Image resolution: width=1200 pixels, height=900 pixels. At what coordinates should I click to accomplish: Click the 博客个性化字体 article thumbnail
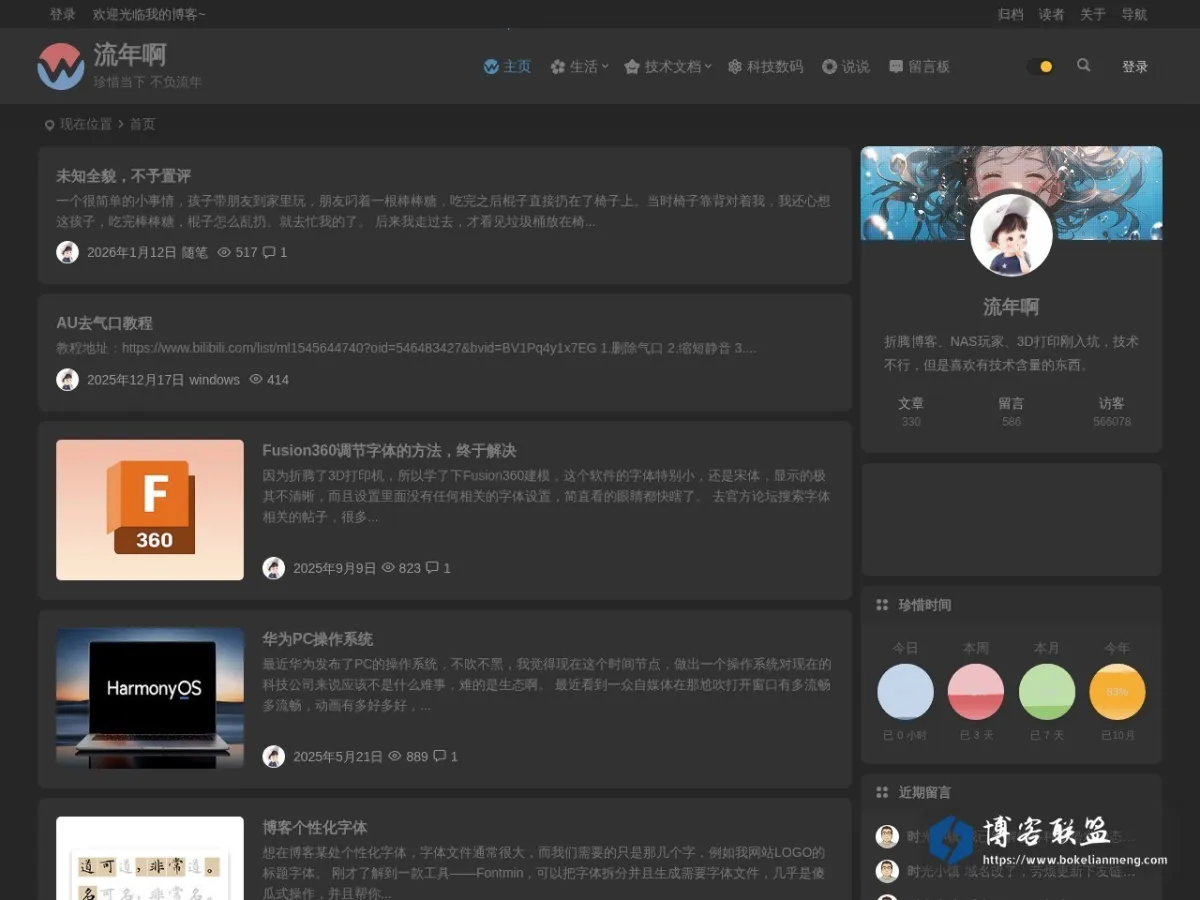tap(150, 858)
